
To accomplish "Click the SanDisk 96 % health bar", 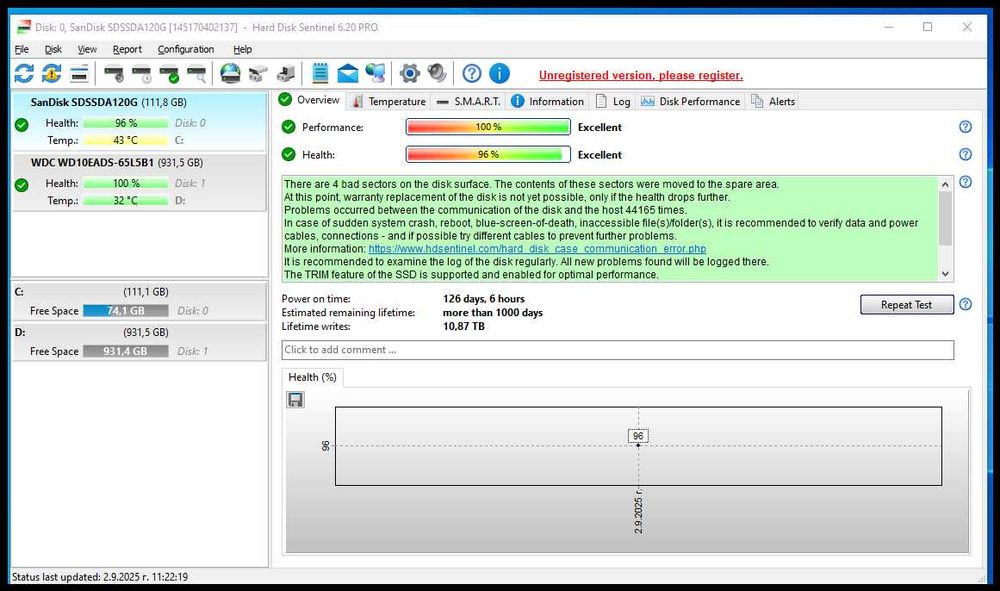I will tap(126, 123).
